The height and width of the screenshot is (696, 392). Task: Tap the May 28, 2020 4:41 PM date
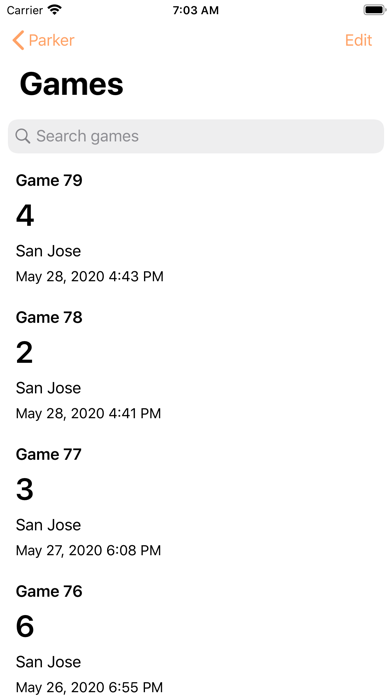point(88,414)
